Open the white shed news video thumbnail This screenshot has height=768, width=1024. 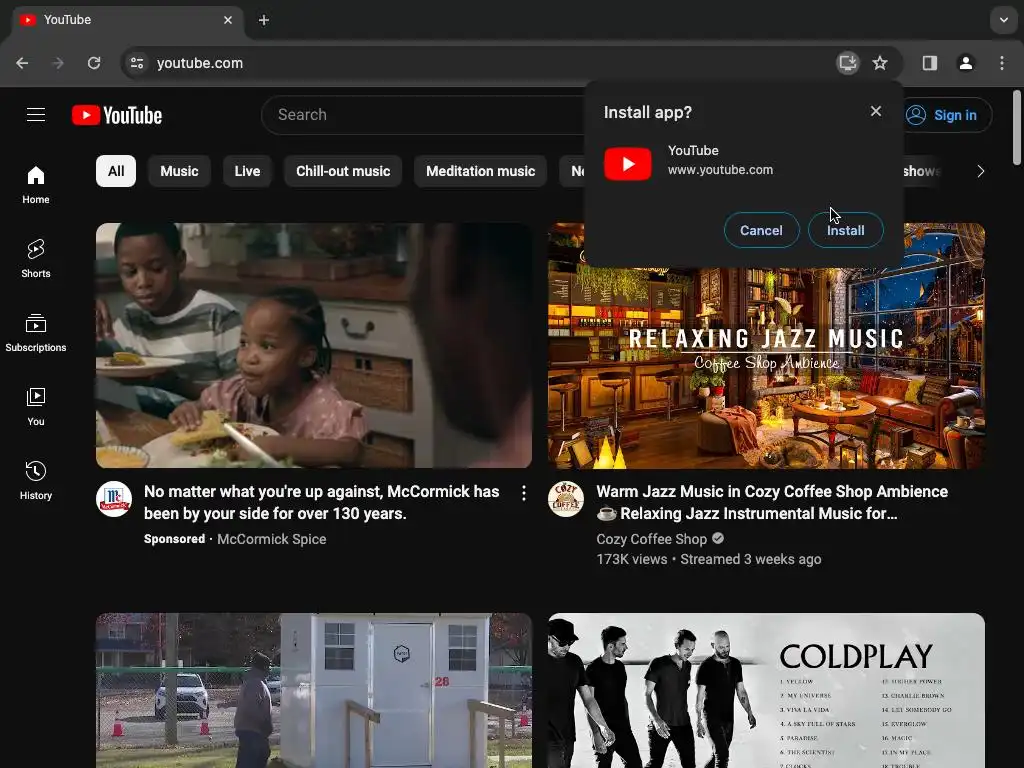pos(314,690)
